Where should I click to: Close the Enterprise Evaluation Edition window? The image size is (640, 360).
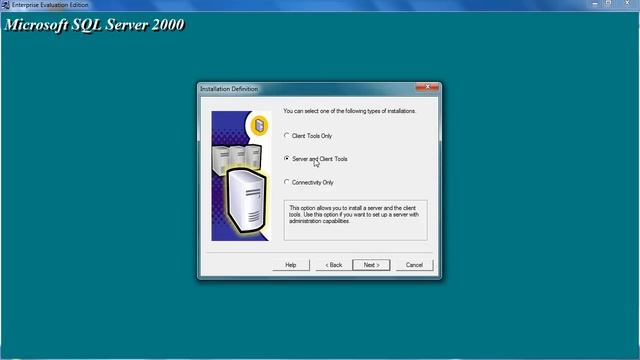point(627,4)
